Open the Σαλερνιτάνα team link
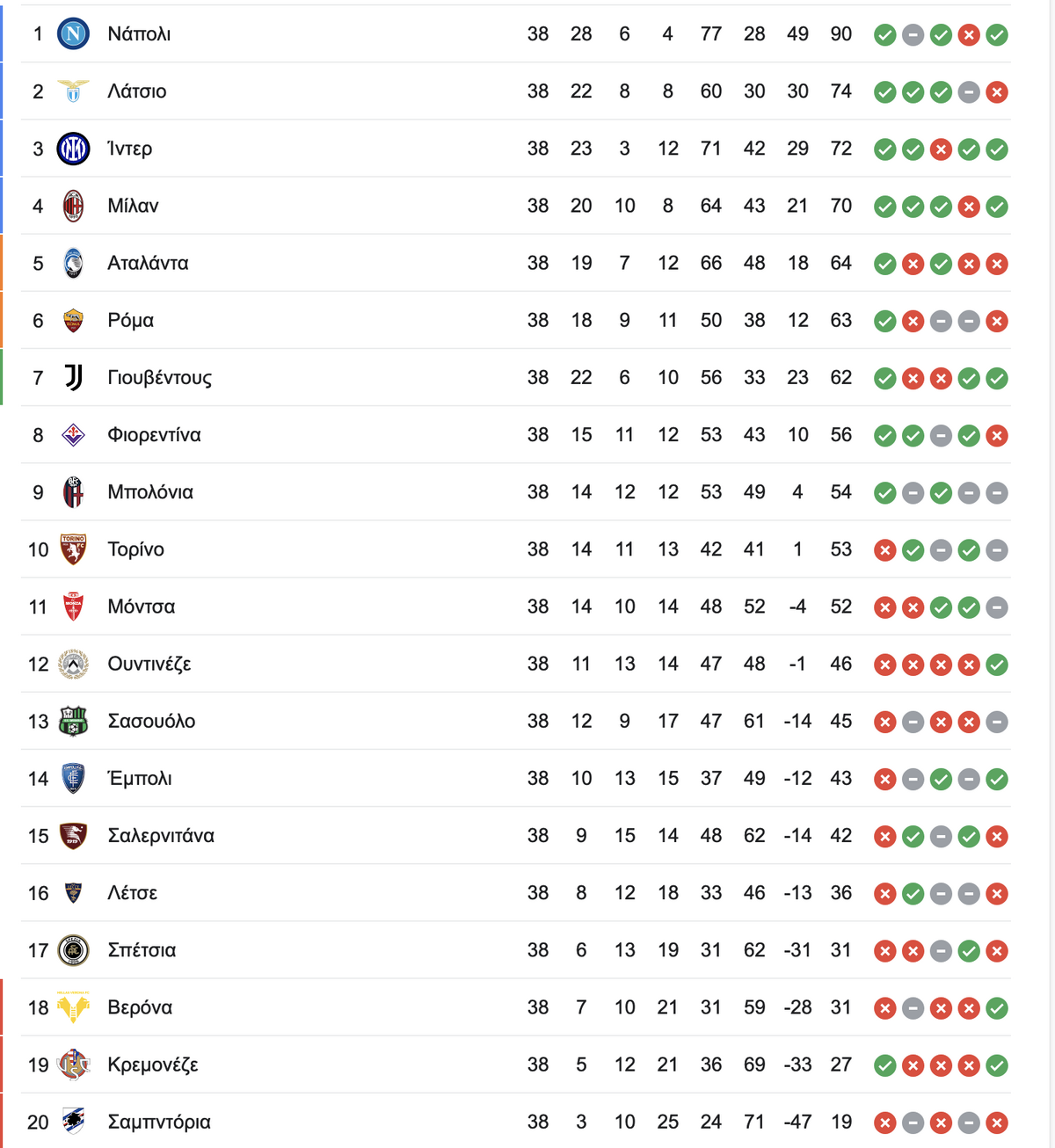This screenshot has height=1148, width=1055. click(161, 835)
